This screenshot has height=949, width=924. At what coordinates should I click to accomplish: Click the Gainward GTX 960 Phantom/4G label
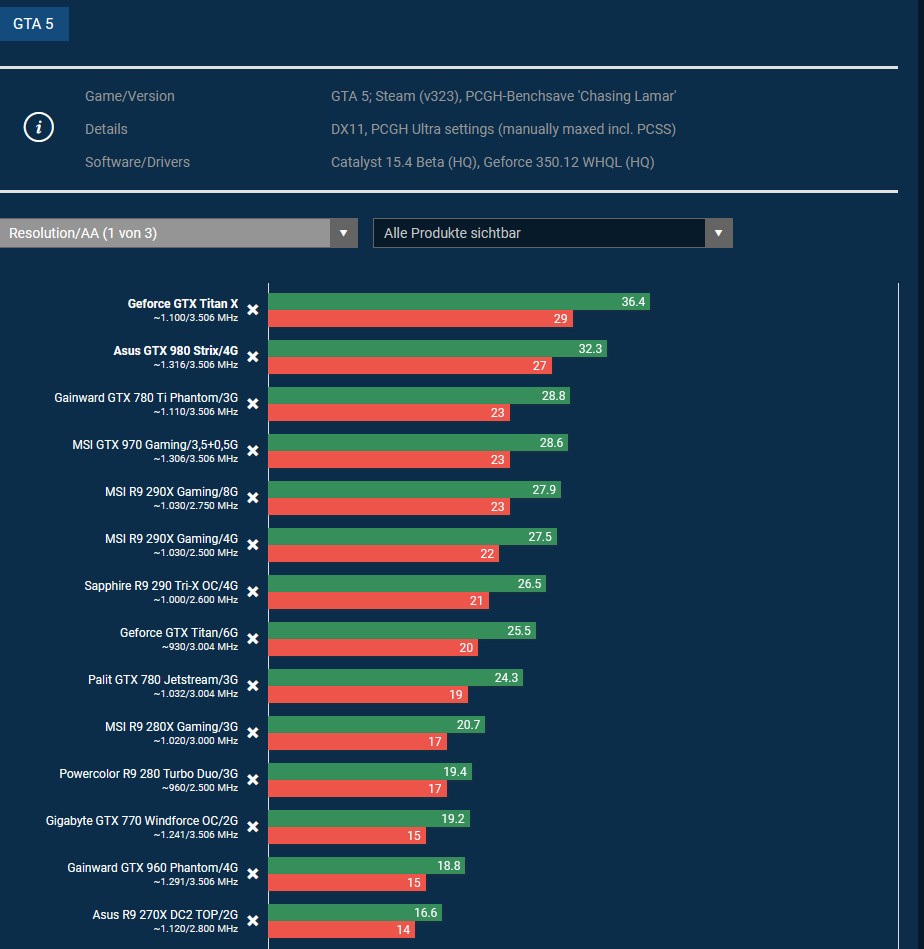pyautogui.click(x=152, y=868)
